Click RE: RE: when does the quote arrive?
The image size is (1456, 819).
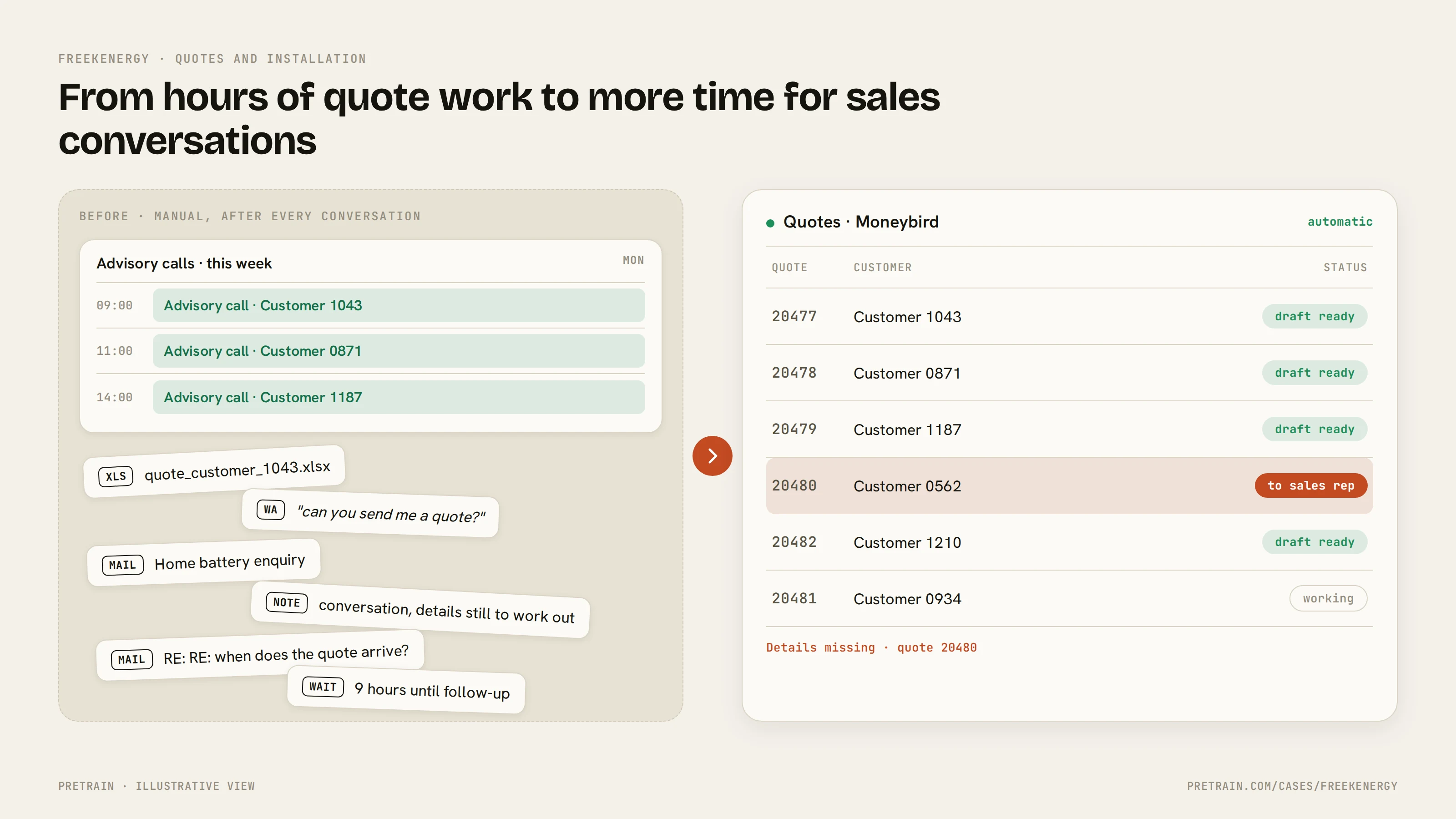(286, 655)
